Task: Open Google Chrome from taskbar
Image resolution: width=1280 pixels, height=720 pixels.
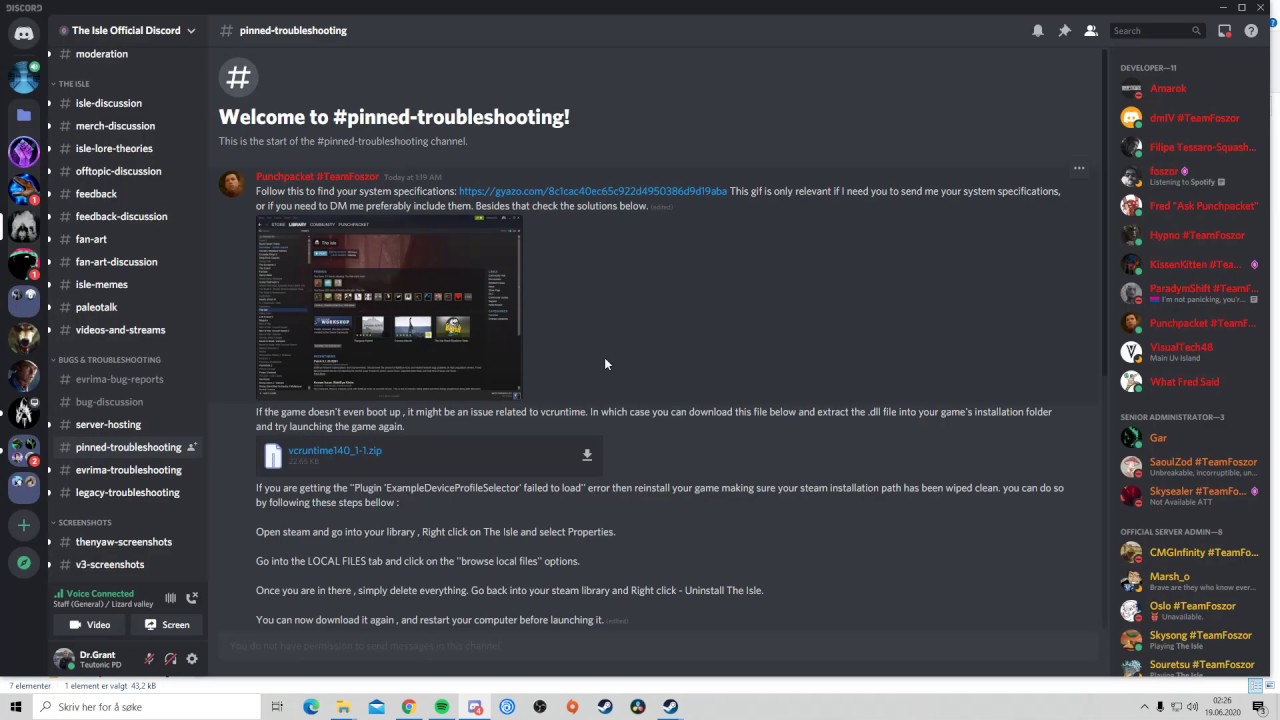Action: click(x=409, y=707)
